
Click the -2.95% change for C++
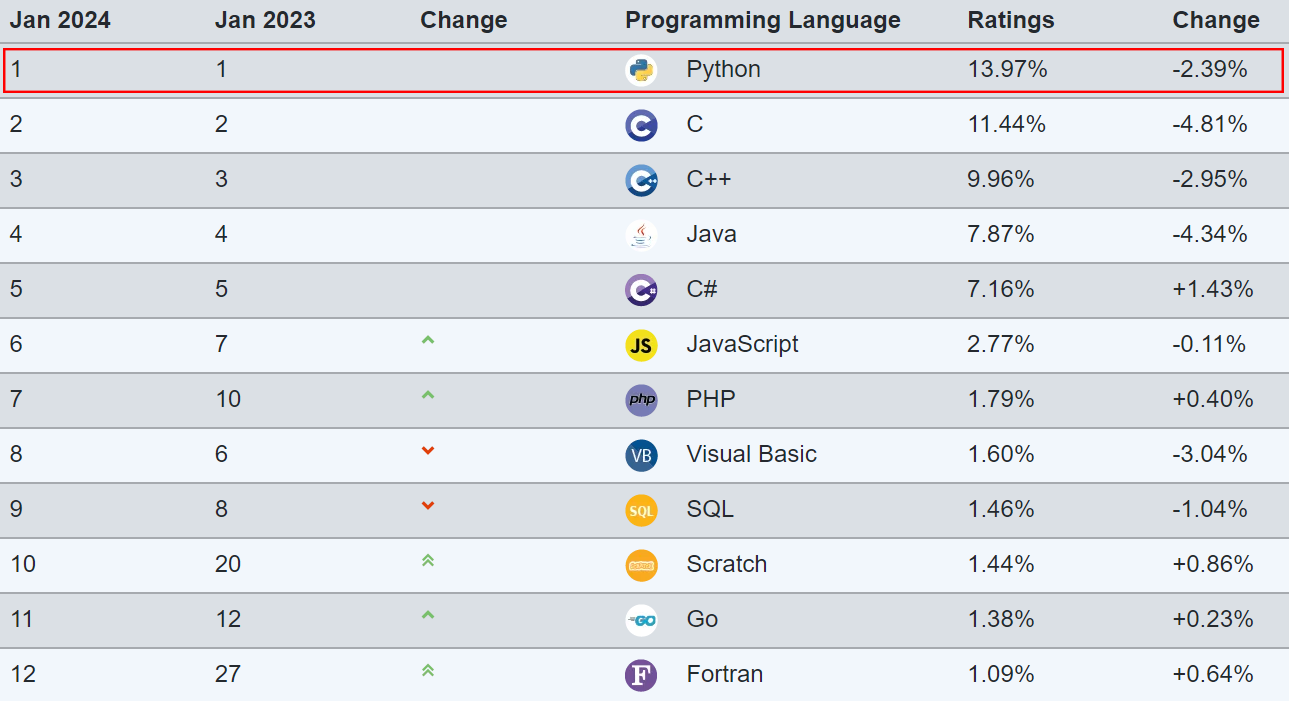pyautogui.click(x=1210, y=180)
